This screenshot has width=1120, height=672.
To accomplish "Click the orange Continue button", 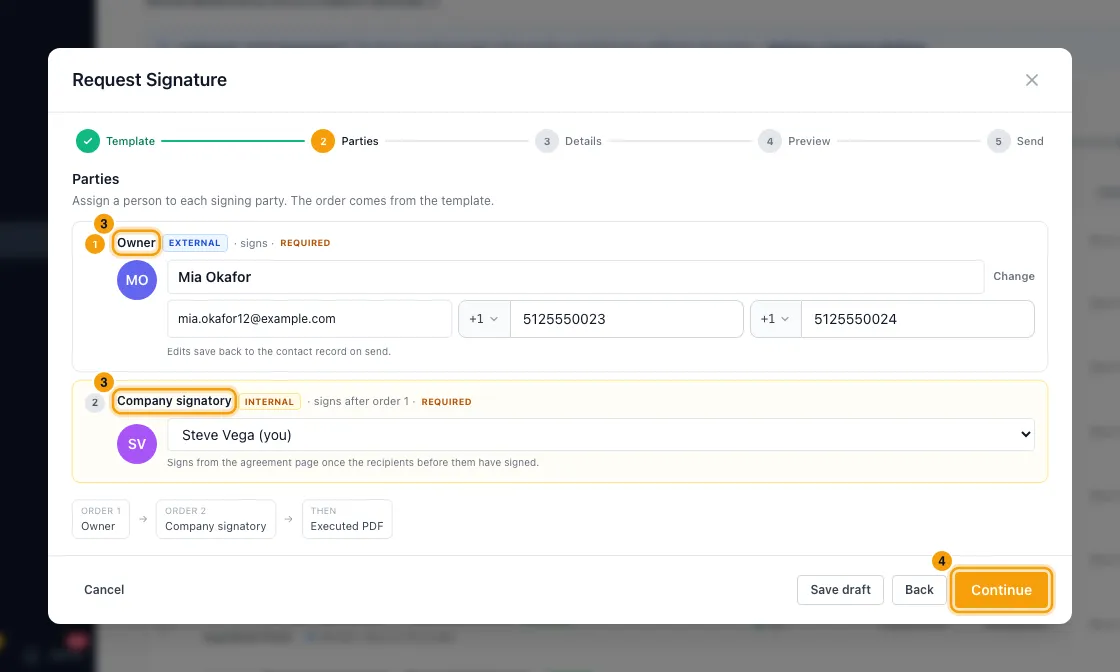I will click(1001, 590).
